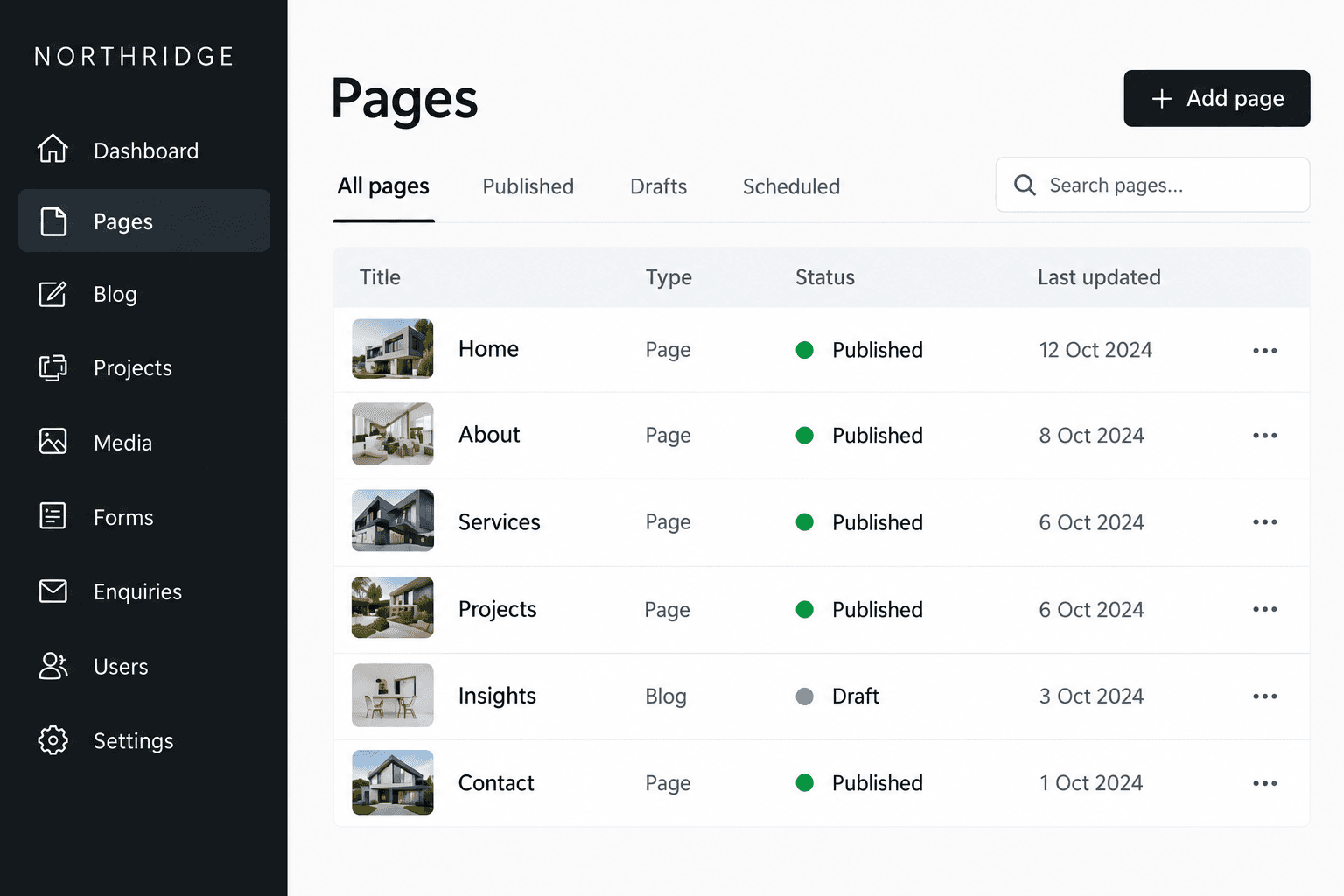The width and height of the screenshot is (1344, 896).
Task: Click the Blog type cell for Insights
Action: (666, 696)
